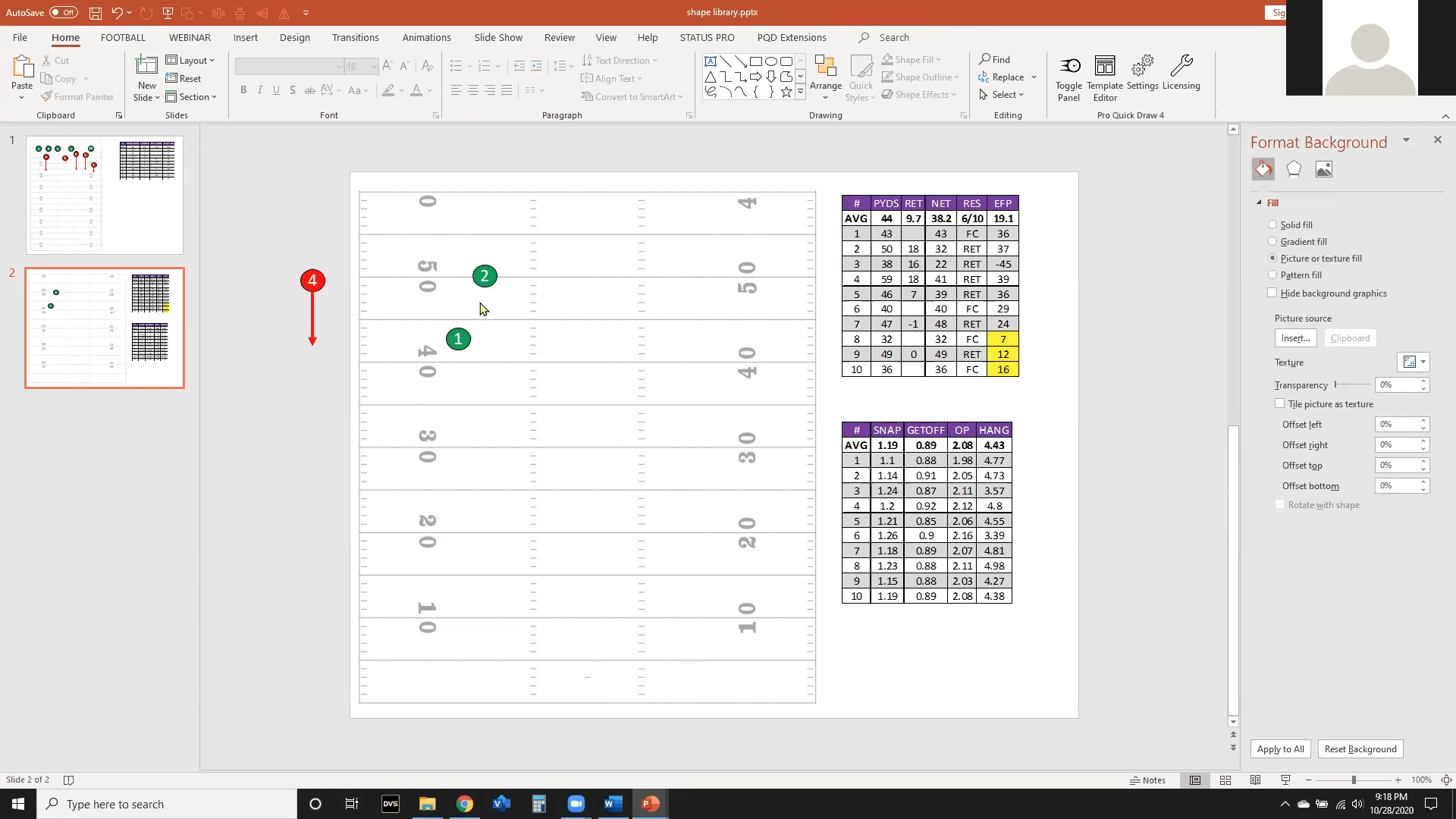Click the Apply to All button
Viewport: 1456px width, 819px height.
1281,748
